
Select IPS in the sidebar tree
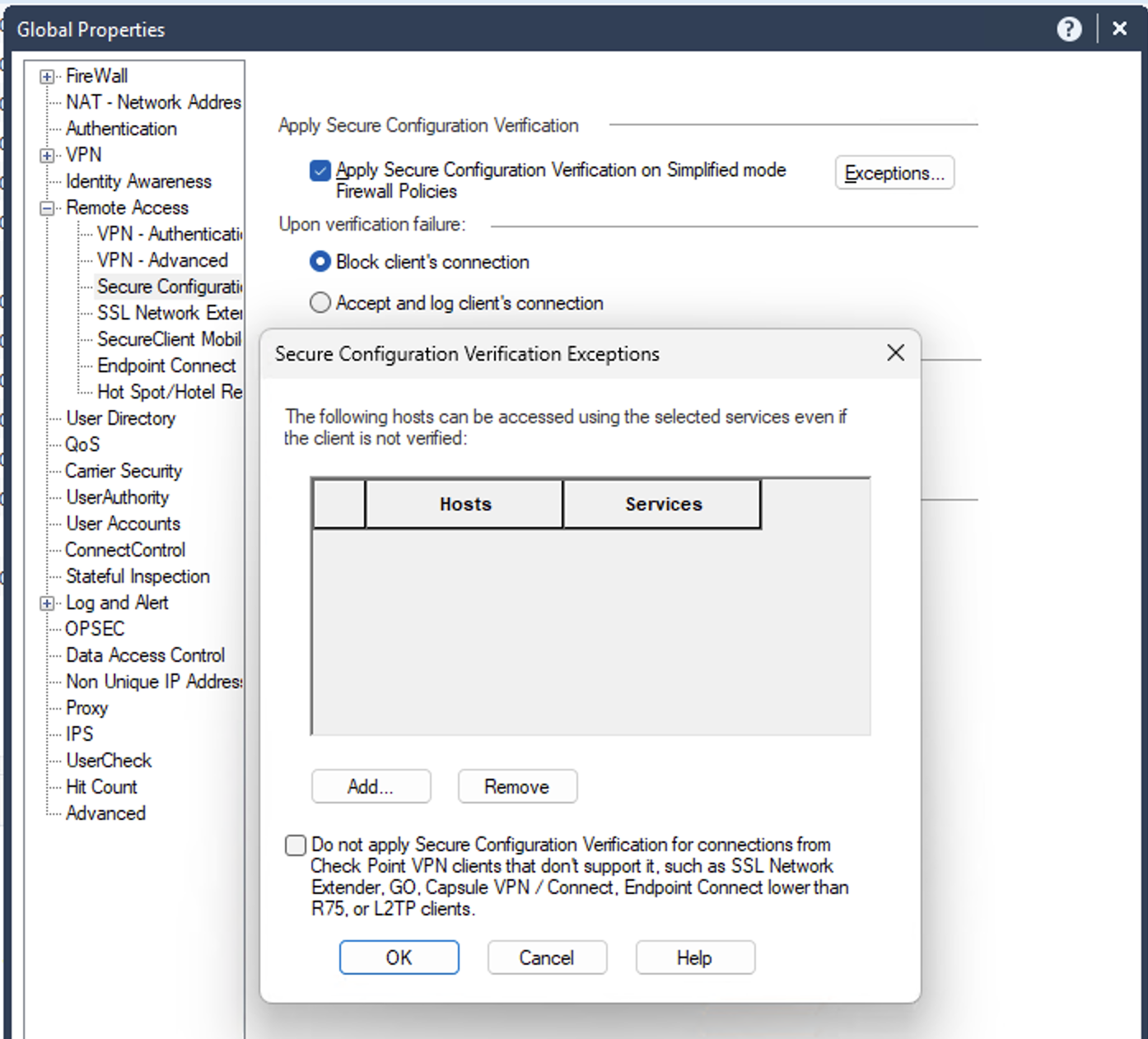(x=80, y=734)
